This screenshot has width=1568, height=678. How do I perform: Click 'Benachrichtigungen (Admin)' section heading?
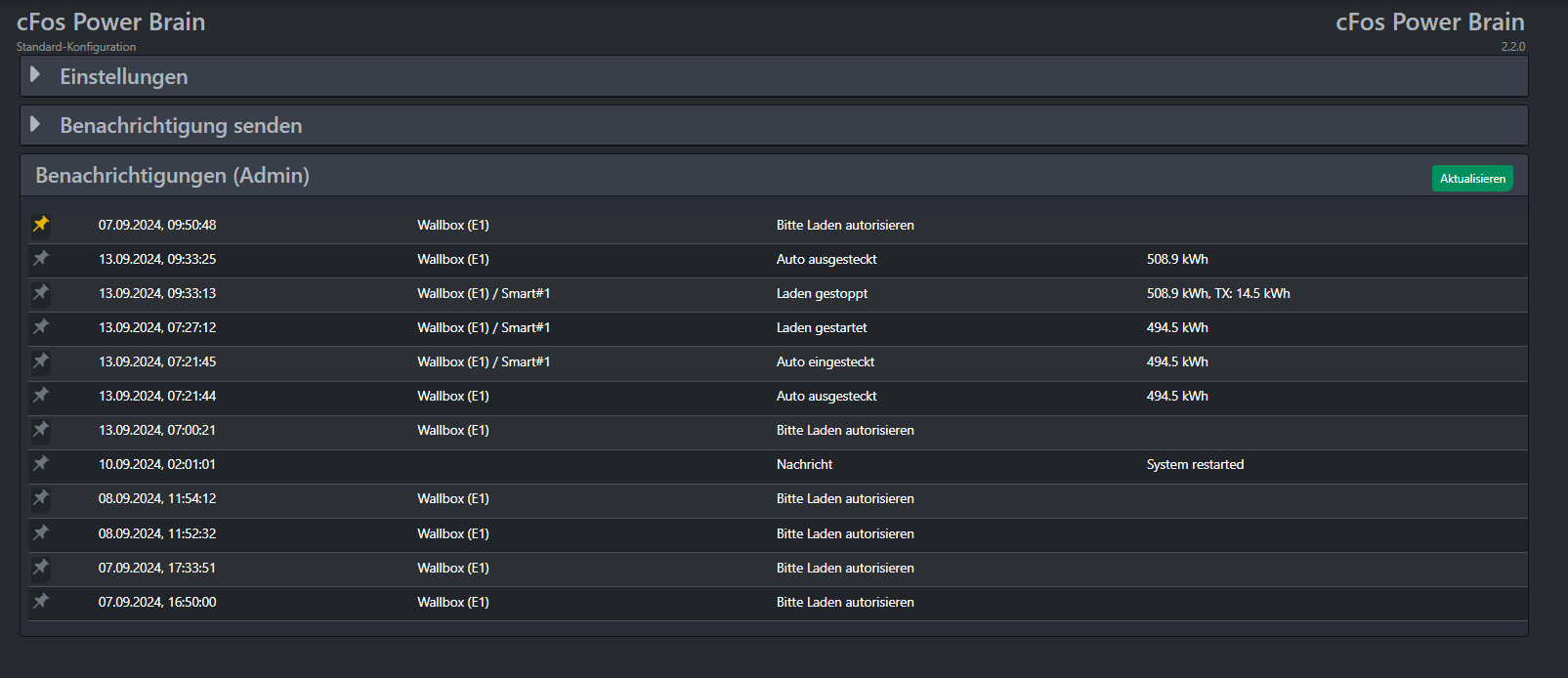pos(172,176)
